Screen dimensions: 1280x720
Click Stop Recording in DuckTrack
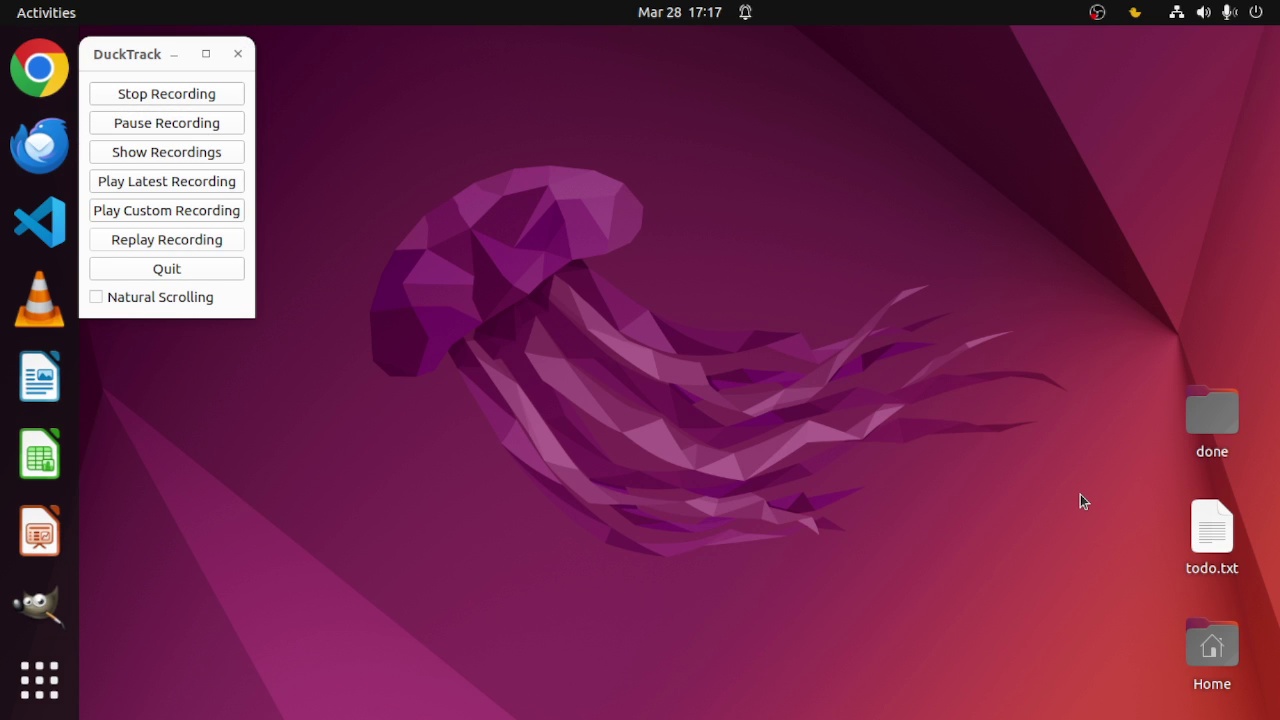pyautogui.click(x=167, y=94)
